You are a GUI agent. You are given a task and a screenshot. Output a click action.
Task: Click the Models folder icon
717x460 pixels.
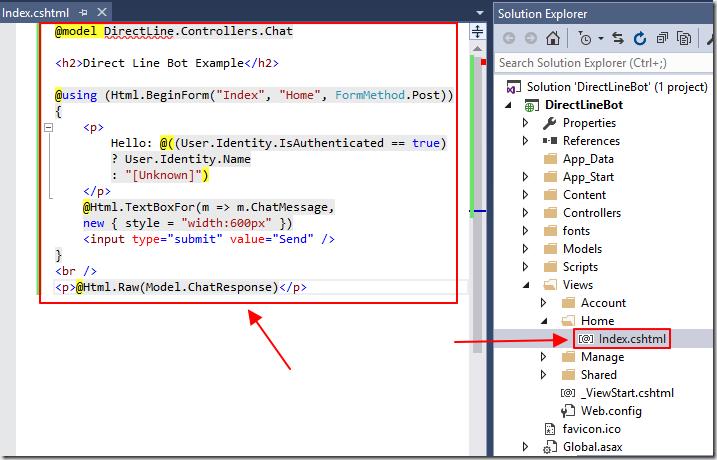point(550,249)
